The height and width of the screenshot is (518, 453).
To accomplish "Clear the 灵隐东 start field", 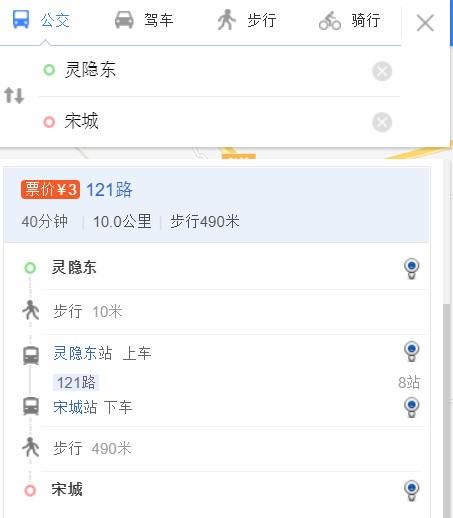I will pos(382,71).
